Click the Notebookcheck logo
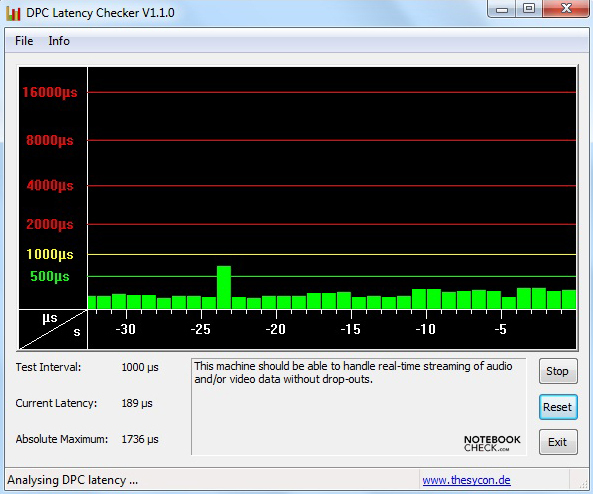This screenshot has width=593, height=494. (x=492, y=443)
